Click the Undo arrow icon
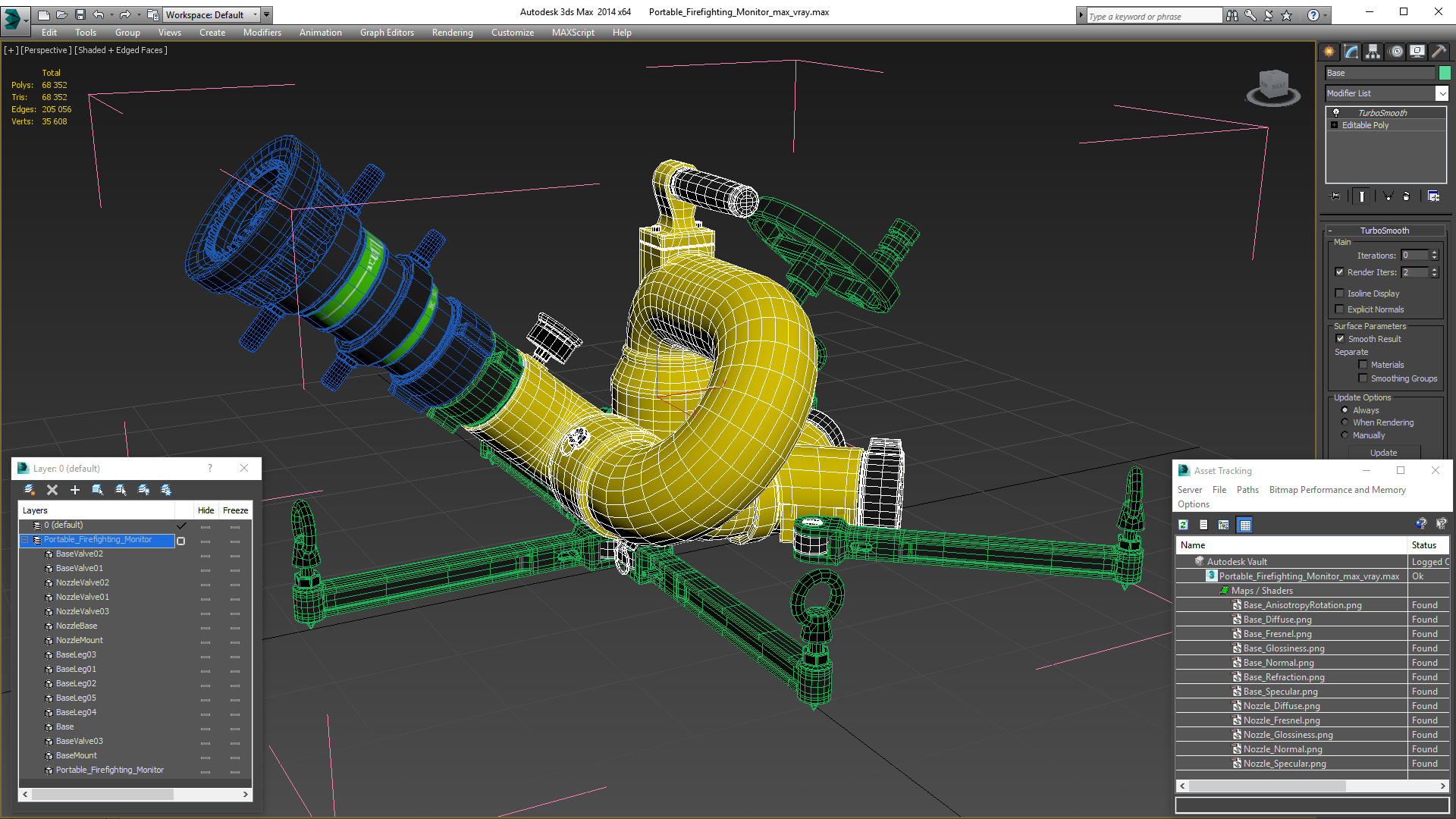Image resolution: width=1456 pixels, height=819 pixels. 98,14
